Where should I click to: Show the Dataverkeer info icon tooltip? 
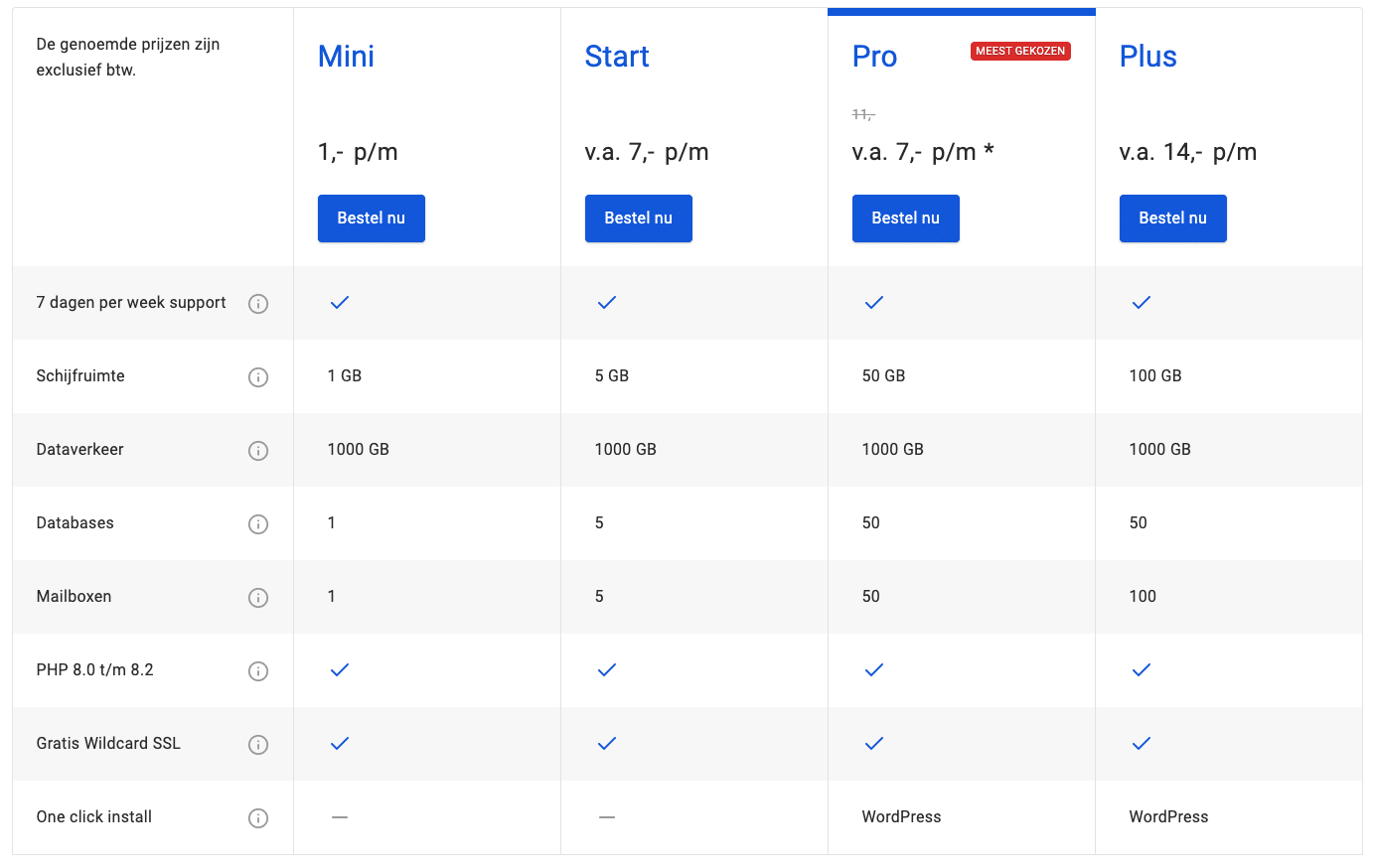[x=258, y=451]
